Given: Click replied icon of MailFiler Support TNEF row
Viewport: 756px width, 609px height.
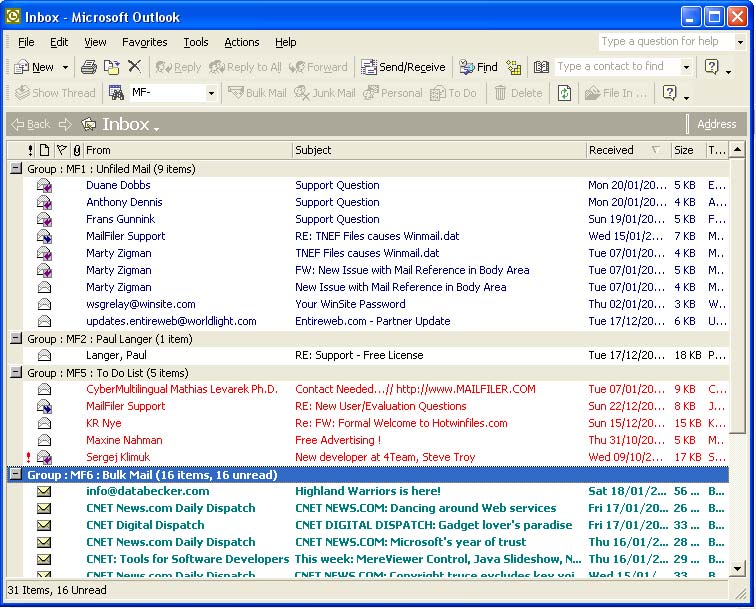Looking at the screenshot, I should [x=44, y=236].
